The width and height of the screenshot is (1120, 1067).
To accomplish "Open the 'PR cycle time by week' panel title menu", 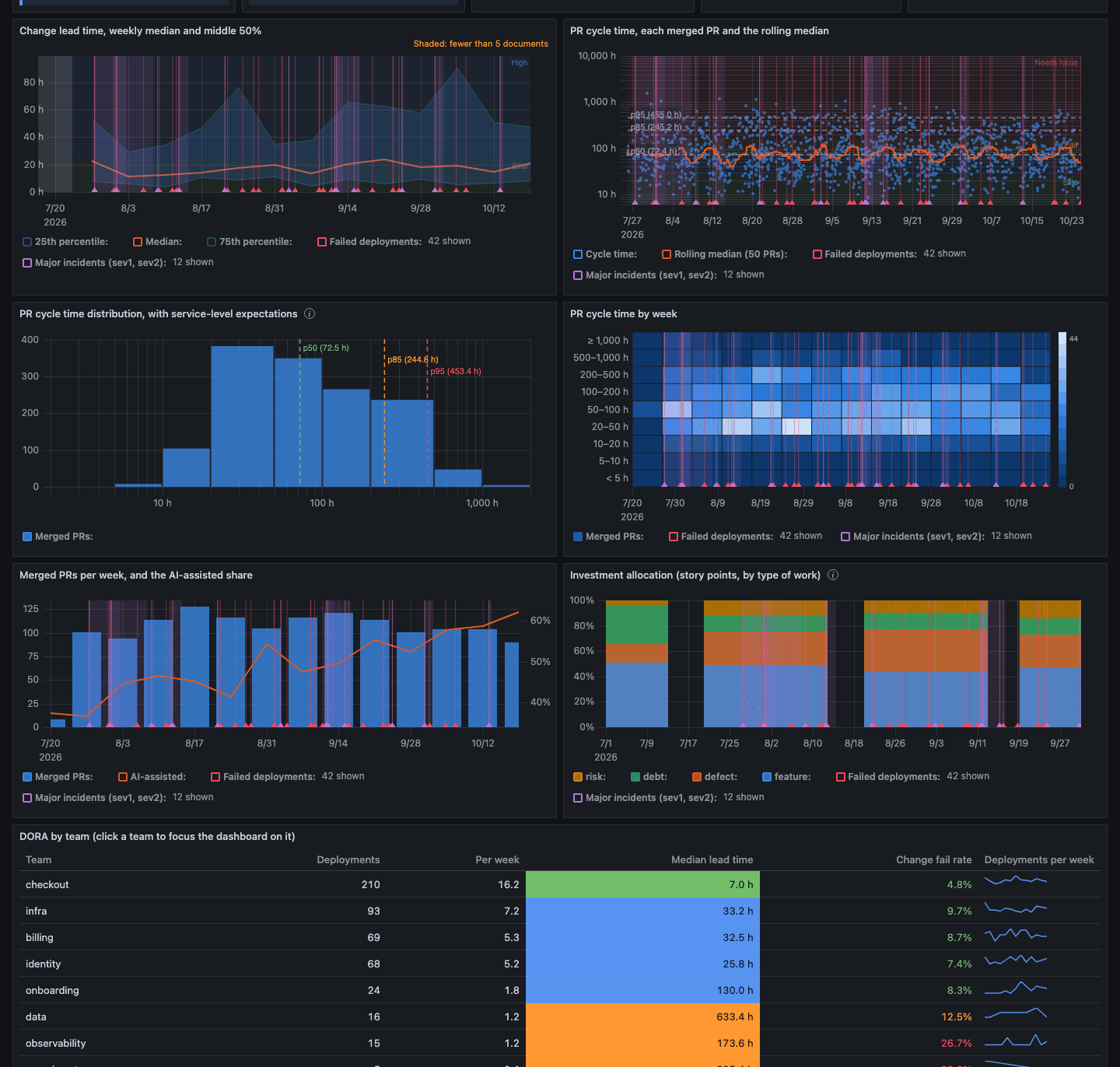I will pyautogui.click(x=623, y=314).
